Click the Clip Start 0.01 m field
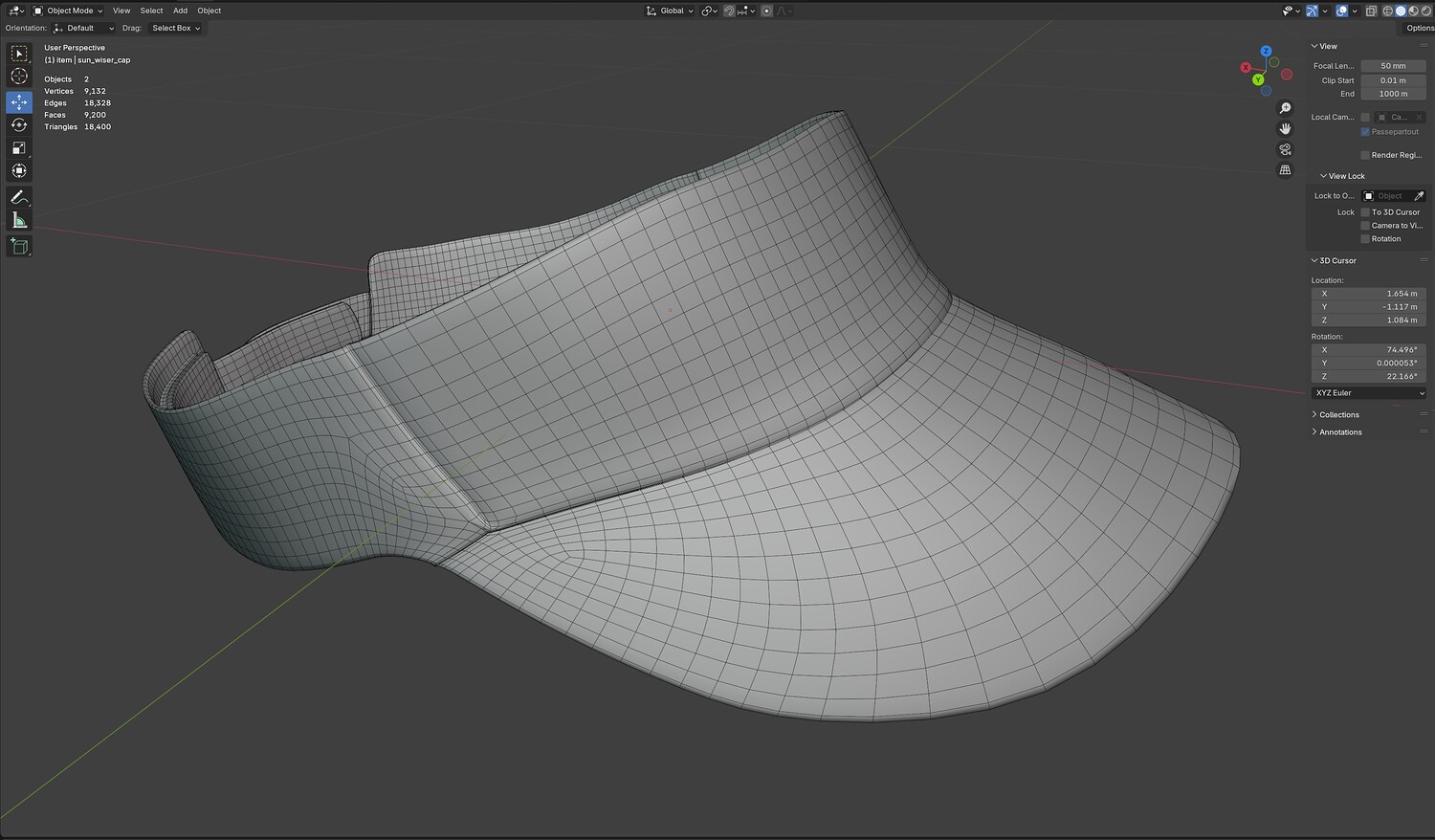Screen dimensions: 1435x840 1393,80
